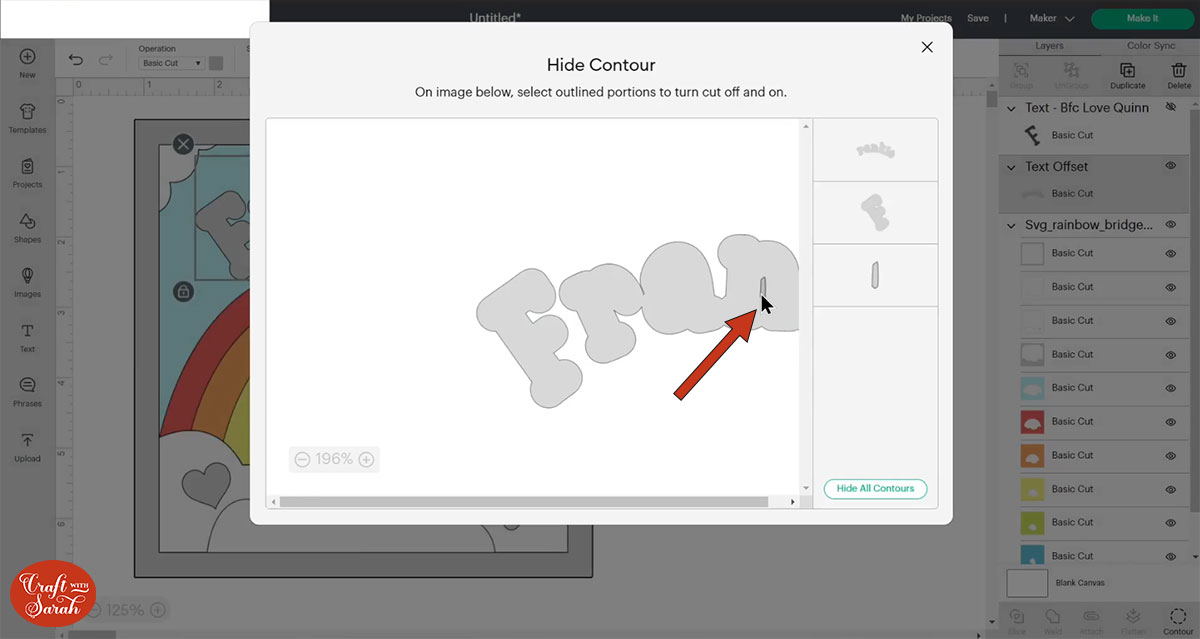Switch to the Color Sync tab
The height and width of the screenshot is (639, 1200).
coord(1150,45)
